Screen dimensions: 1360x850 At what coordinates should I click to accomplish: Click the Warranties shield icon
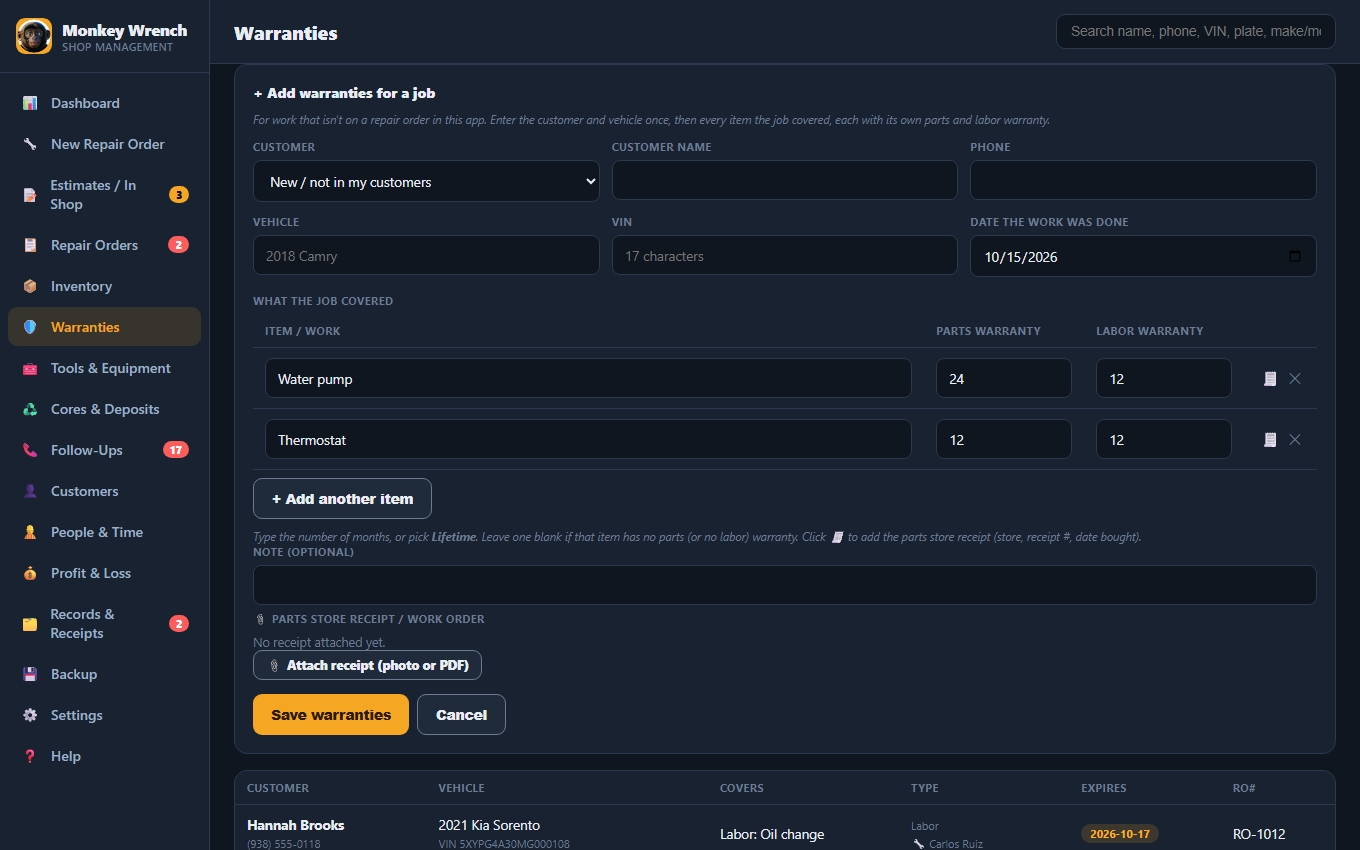[x=30, y=327]
